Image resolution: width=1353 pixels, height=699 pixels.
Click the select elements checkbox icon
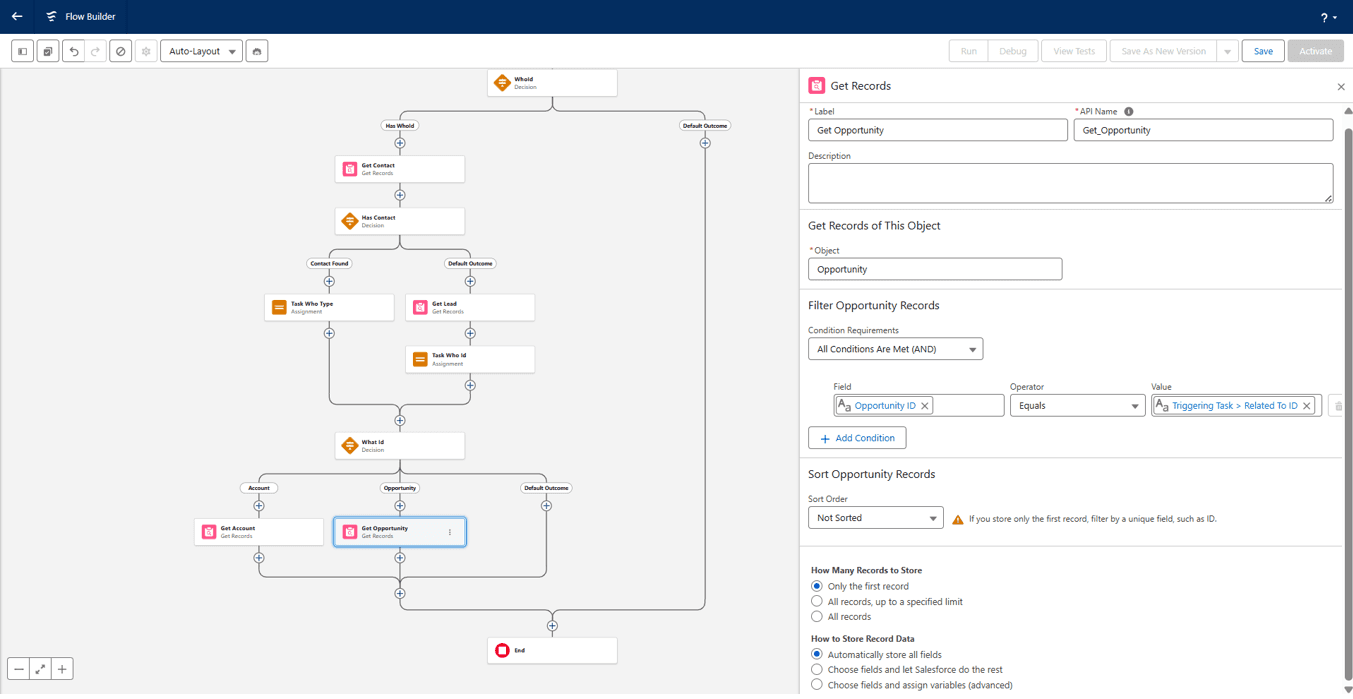[48, 51]
